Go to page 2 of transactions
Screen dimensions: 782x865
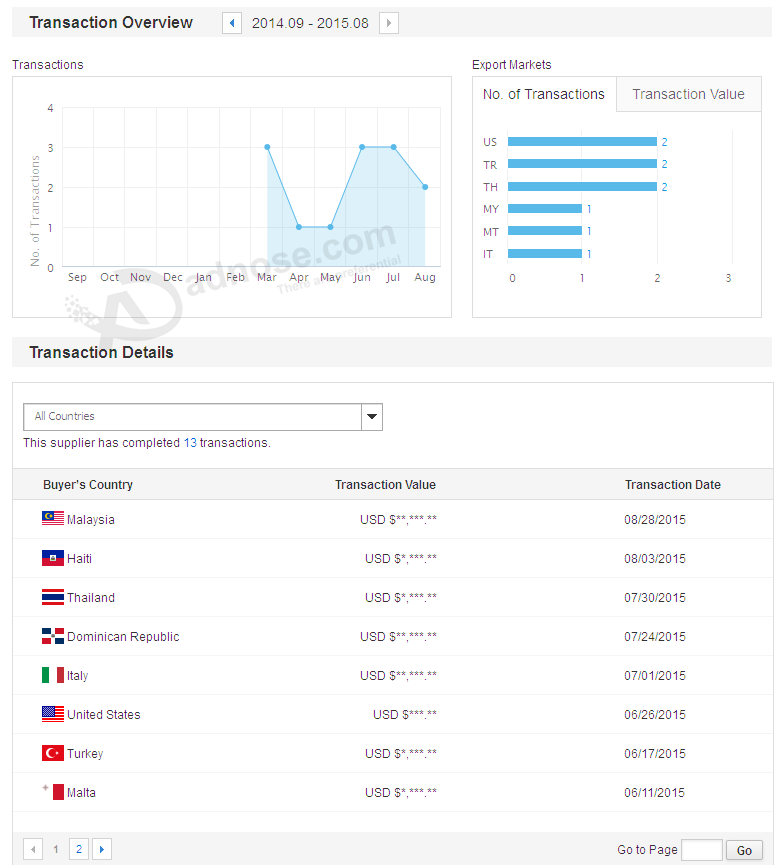[79, 849]
